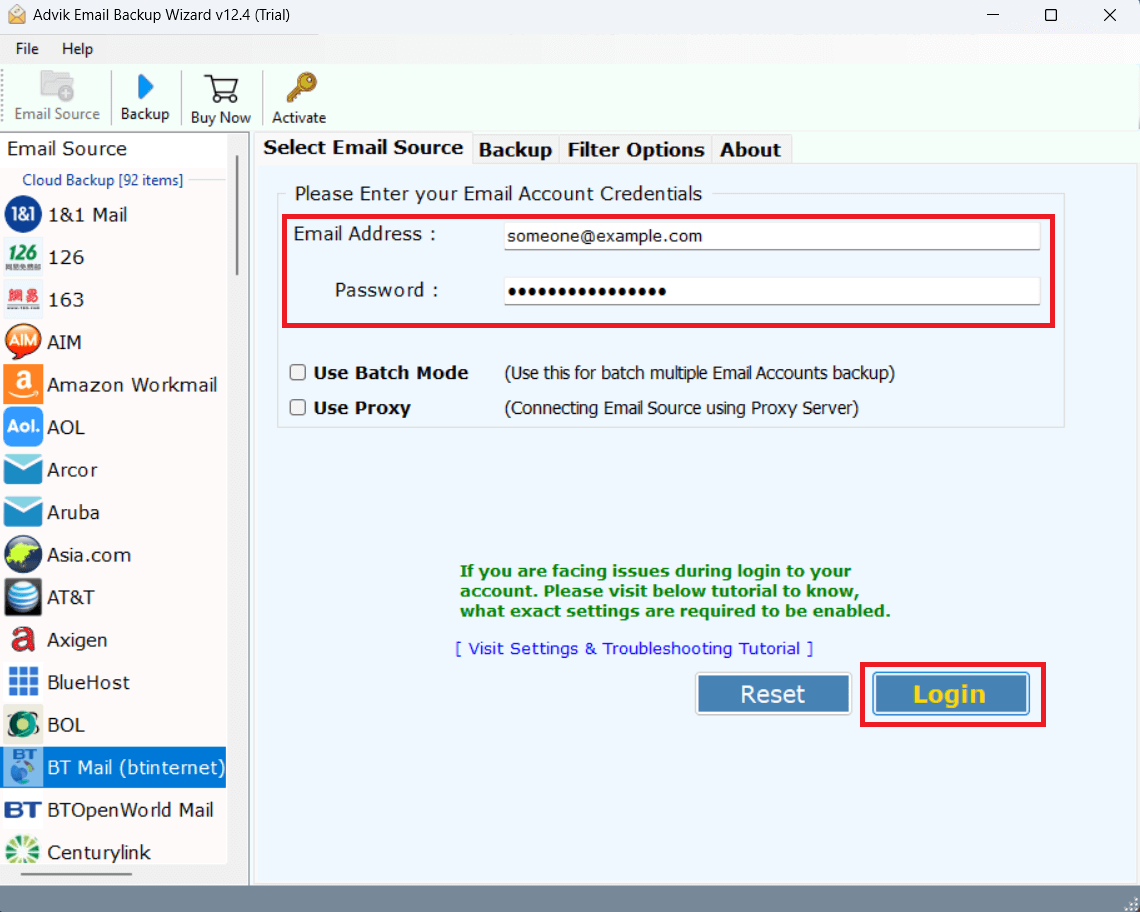Open the About tab
Screen dimensions: 1140x912
[x=750, y=150]
